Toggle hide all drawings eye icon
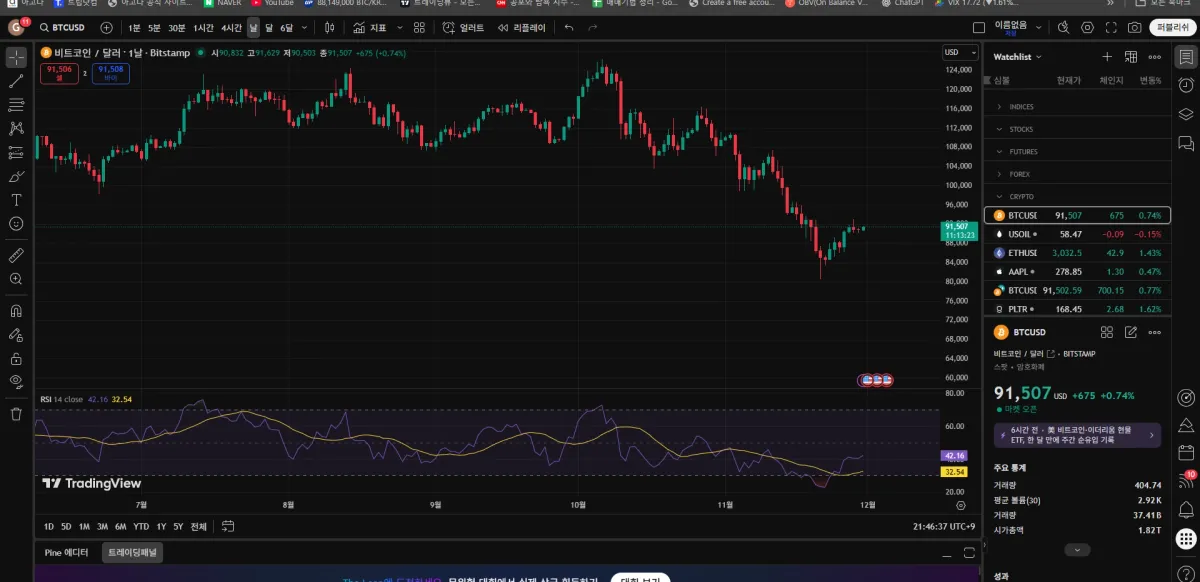Screen dimensions: 1200x582 coord(16,381)
